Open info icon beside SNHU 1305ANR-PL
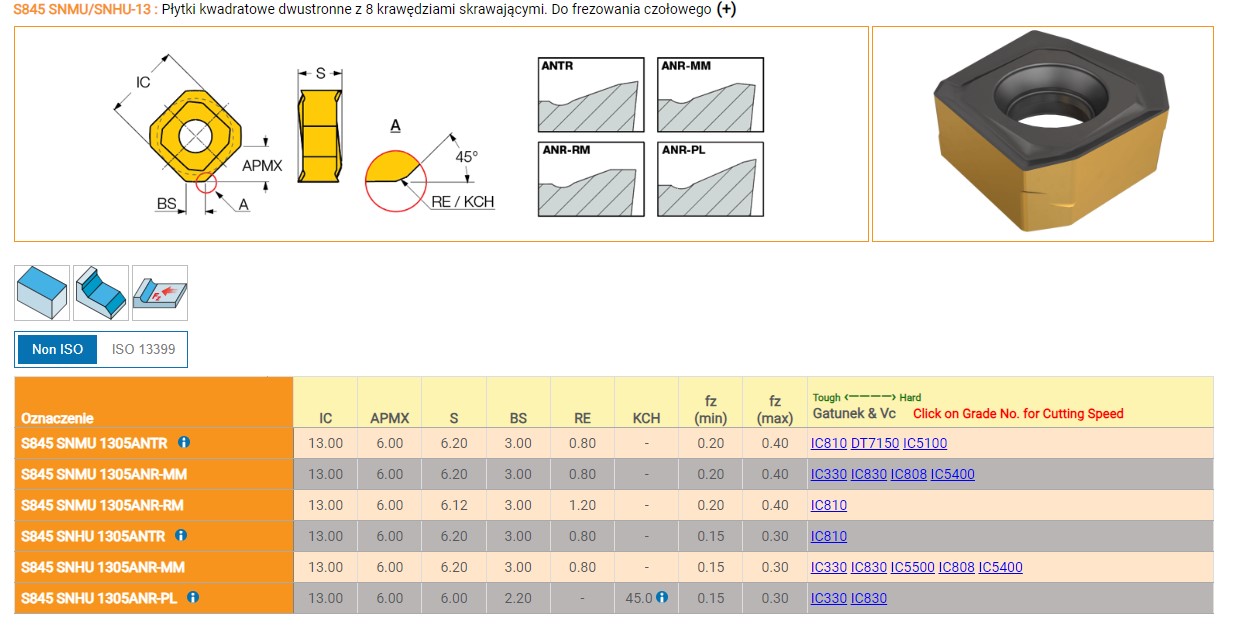Screen dimensions: 1233x636 point(193,597)
